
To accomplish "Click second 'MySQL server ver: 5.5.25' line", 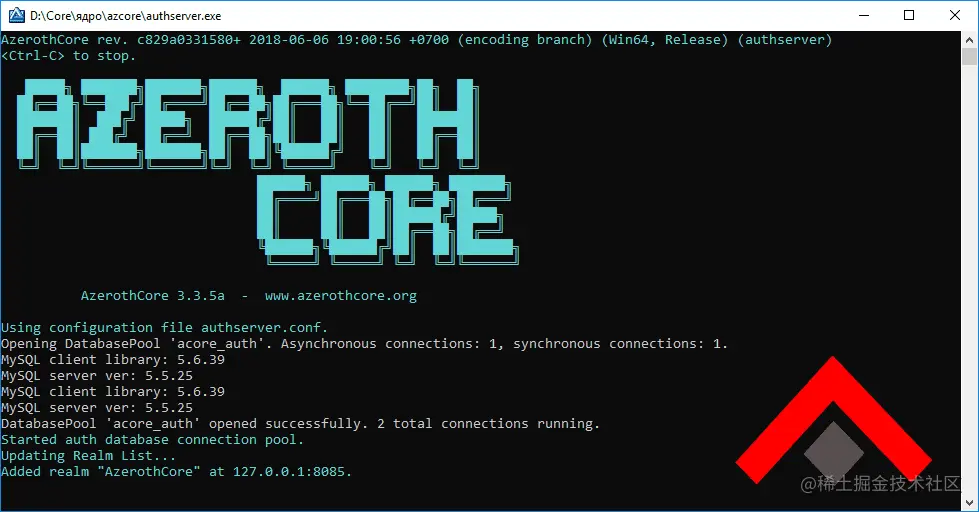I will [97, 408].
